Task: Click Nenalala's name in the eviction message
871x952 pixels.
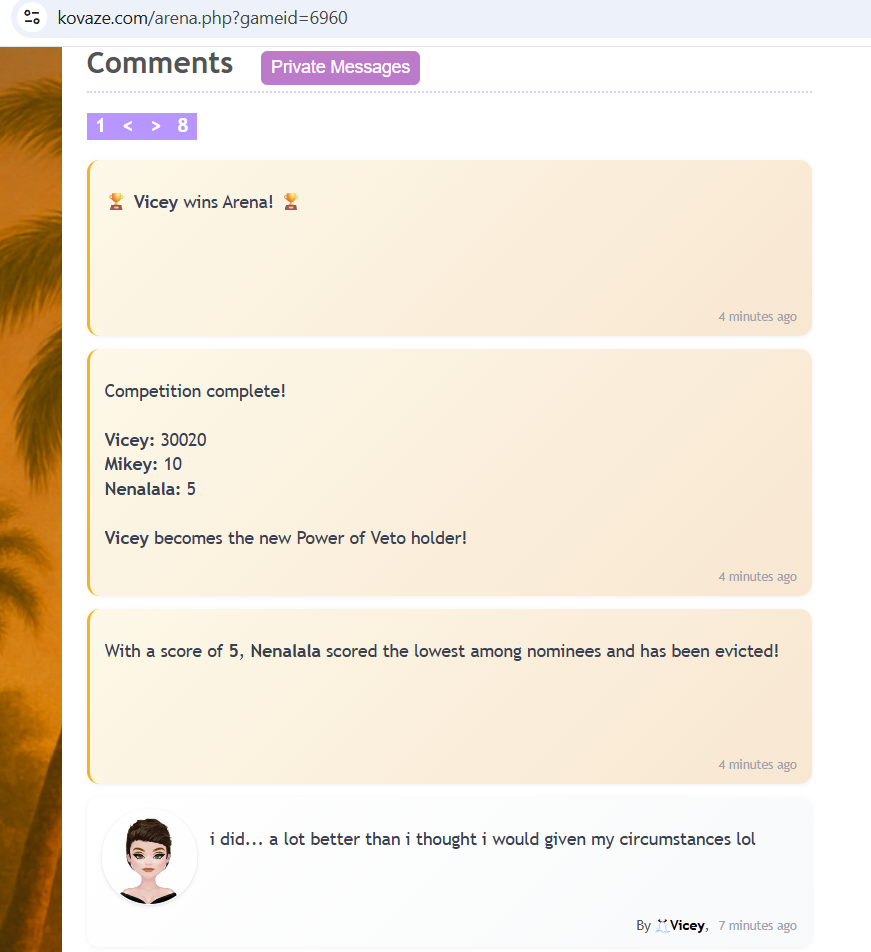Action: tap(285, 651)
